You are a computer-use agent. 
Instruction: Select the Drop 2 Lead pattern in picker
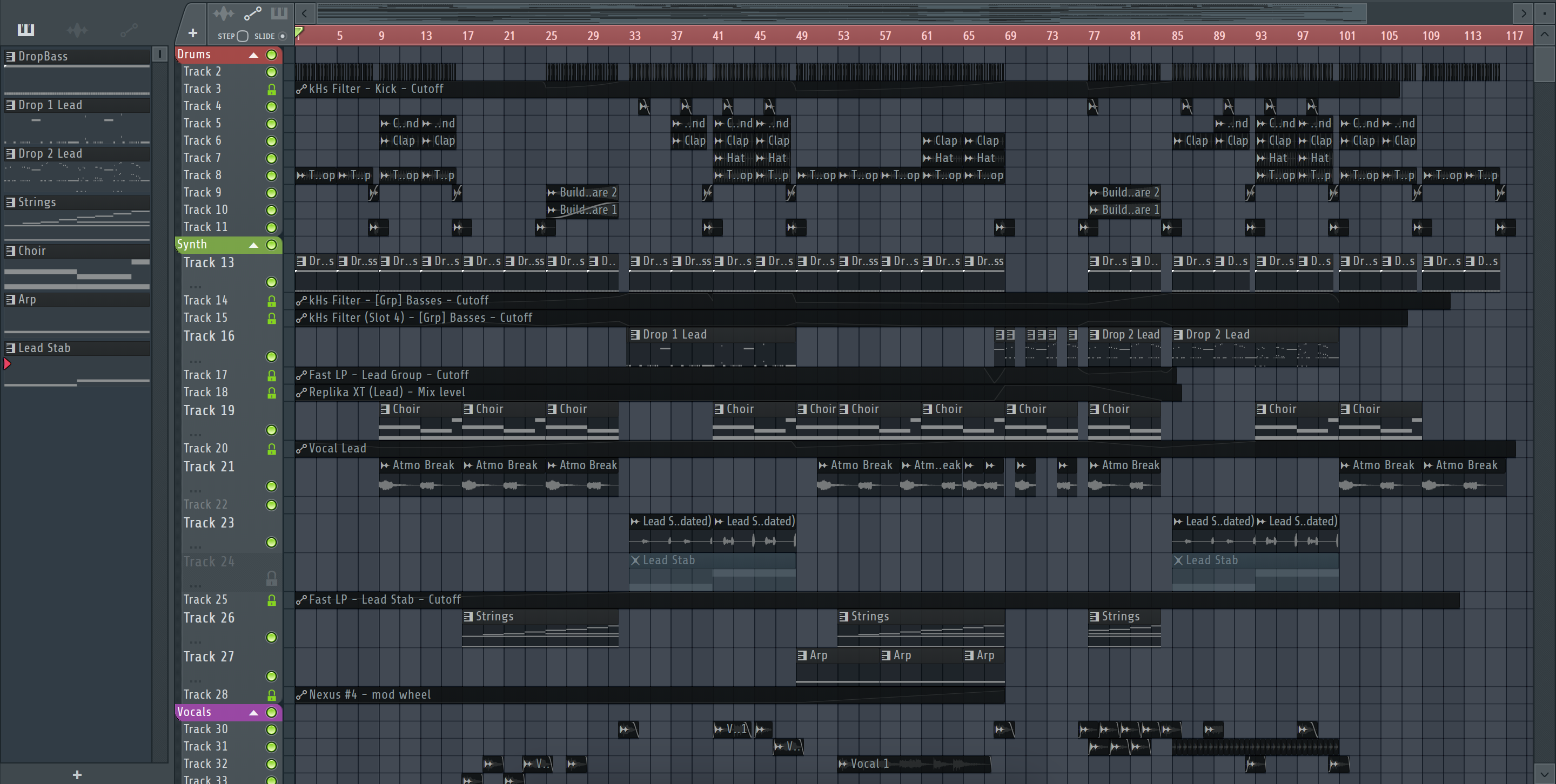tap(77, 154)
